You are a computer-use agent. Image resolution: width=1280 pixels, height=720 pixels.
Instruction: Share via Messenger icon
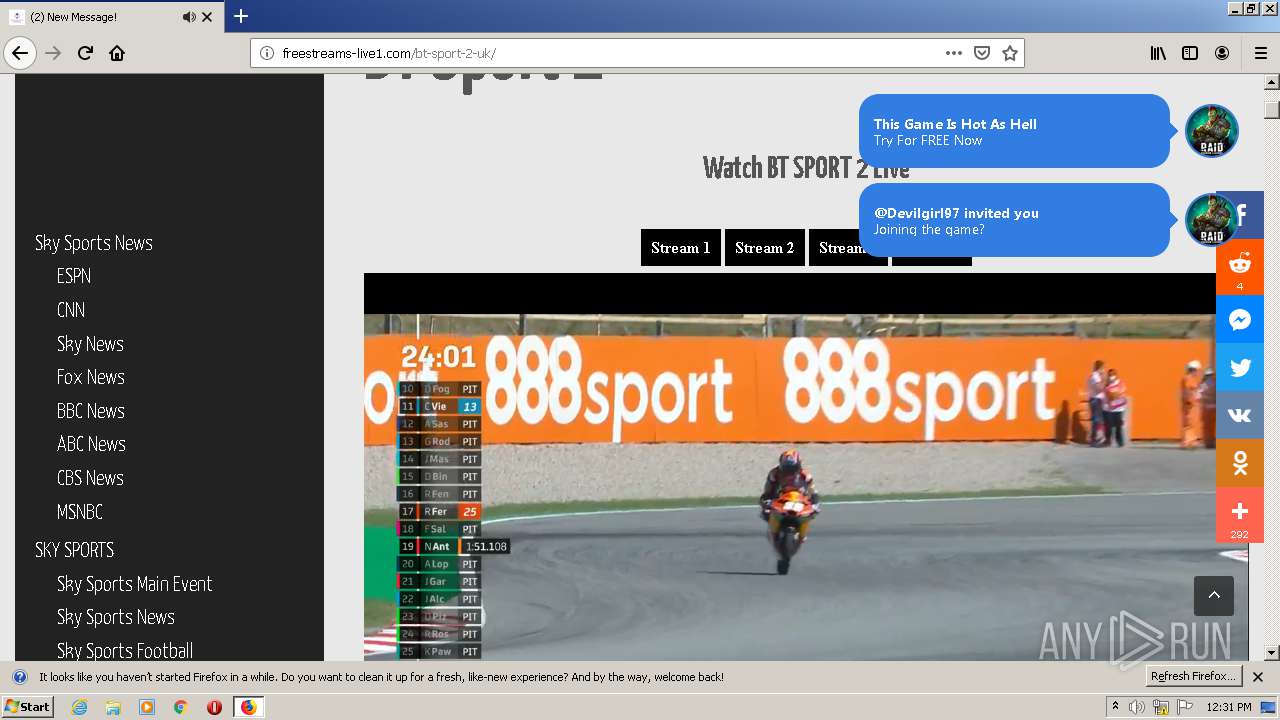point(1240,319)
